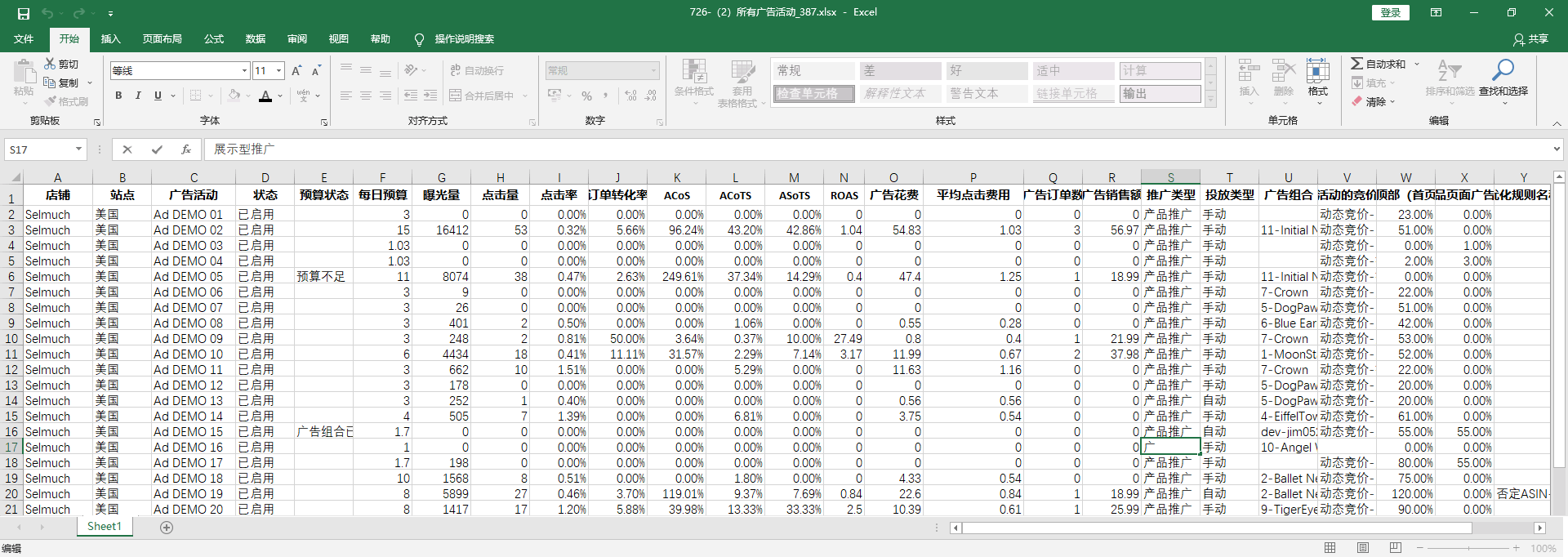Click the font color red A swatch
1568x557 pixels.
coord(265,96)
